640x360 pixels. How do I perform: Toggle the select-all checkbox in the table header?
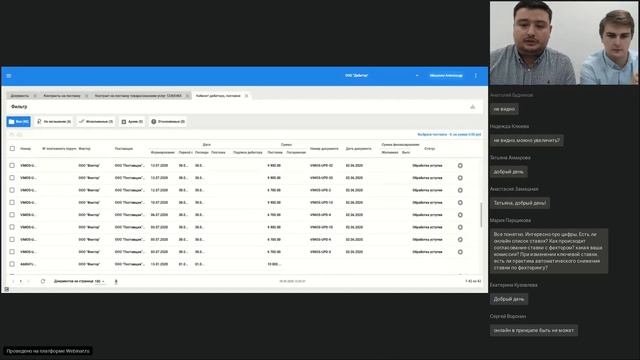point(12,149)
